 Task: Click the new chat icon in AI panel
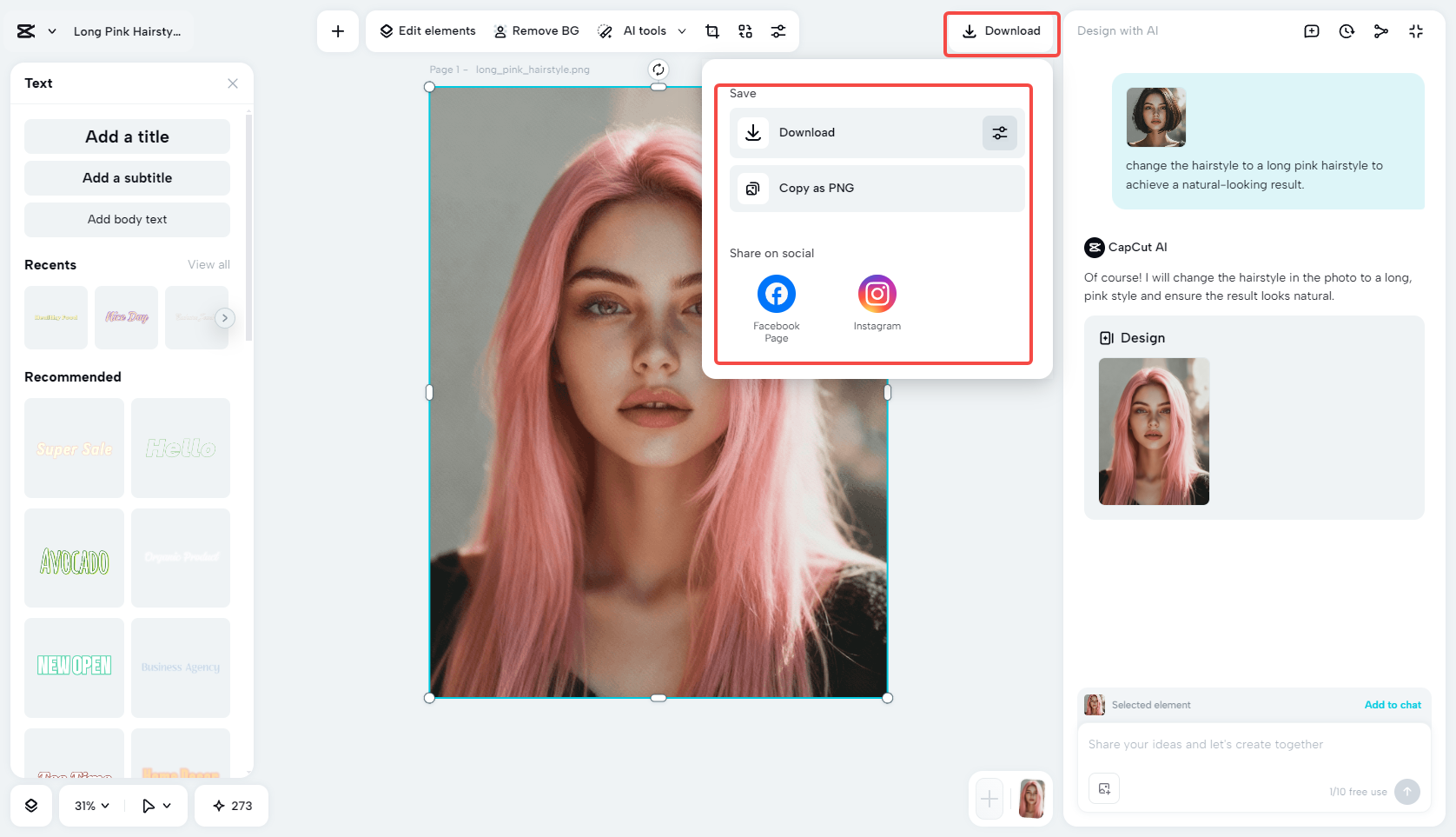[x=1311, y=30]
